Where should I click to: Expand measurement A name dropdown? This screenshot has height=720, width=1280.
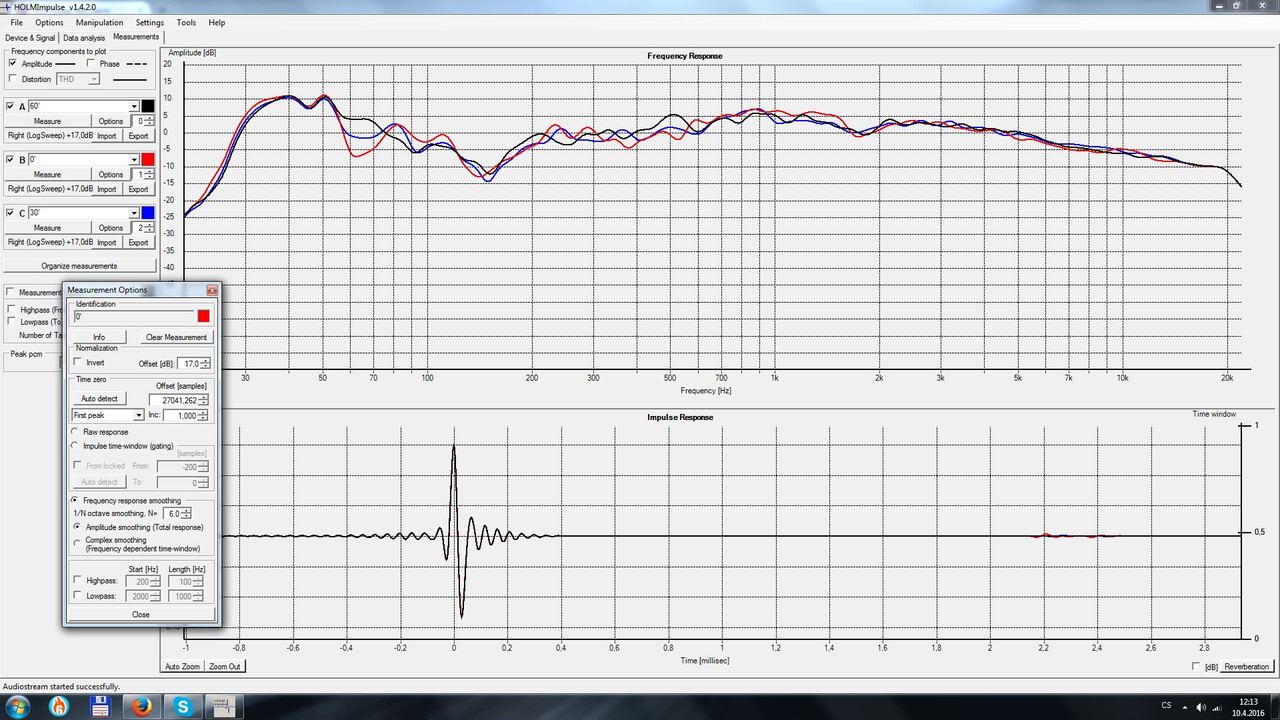tap(134, 106)
